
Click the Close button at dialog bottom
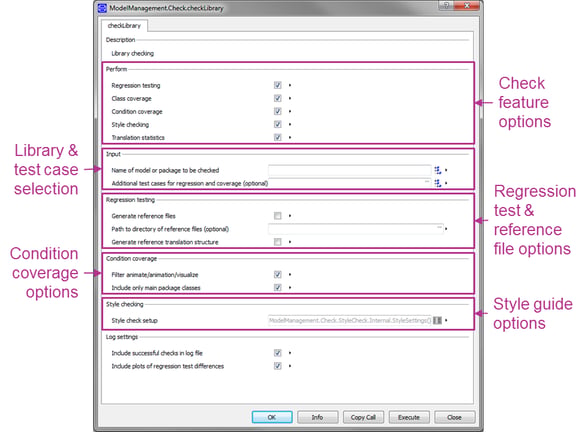(x=454, y=417)
